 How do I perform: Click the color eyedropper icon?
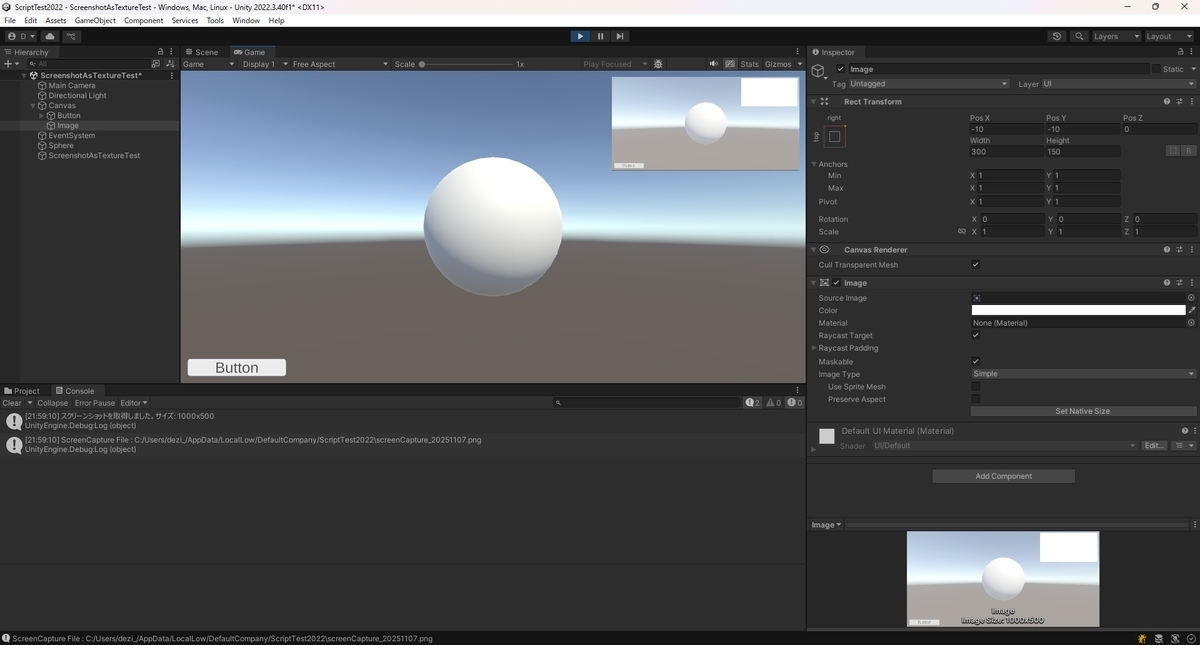1192,310
